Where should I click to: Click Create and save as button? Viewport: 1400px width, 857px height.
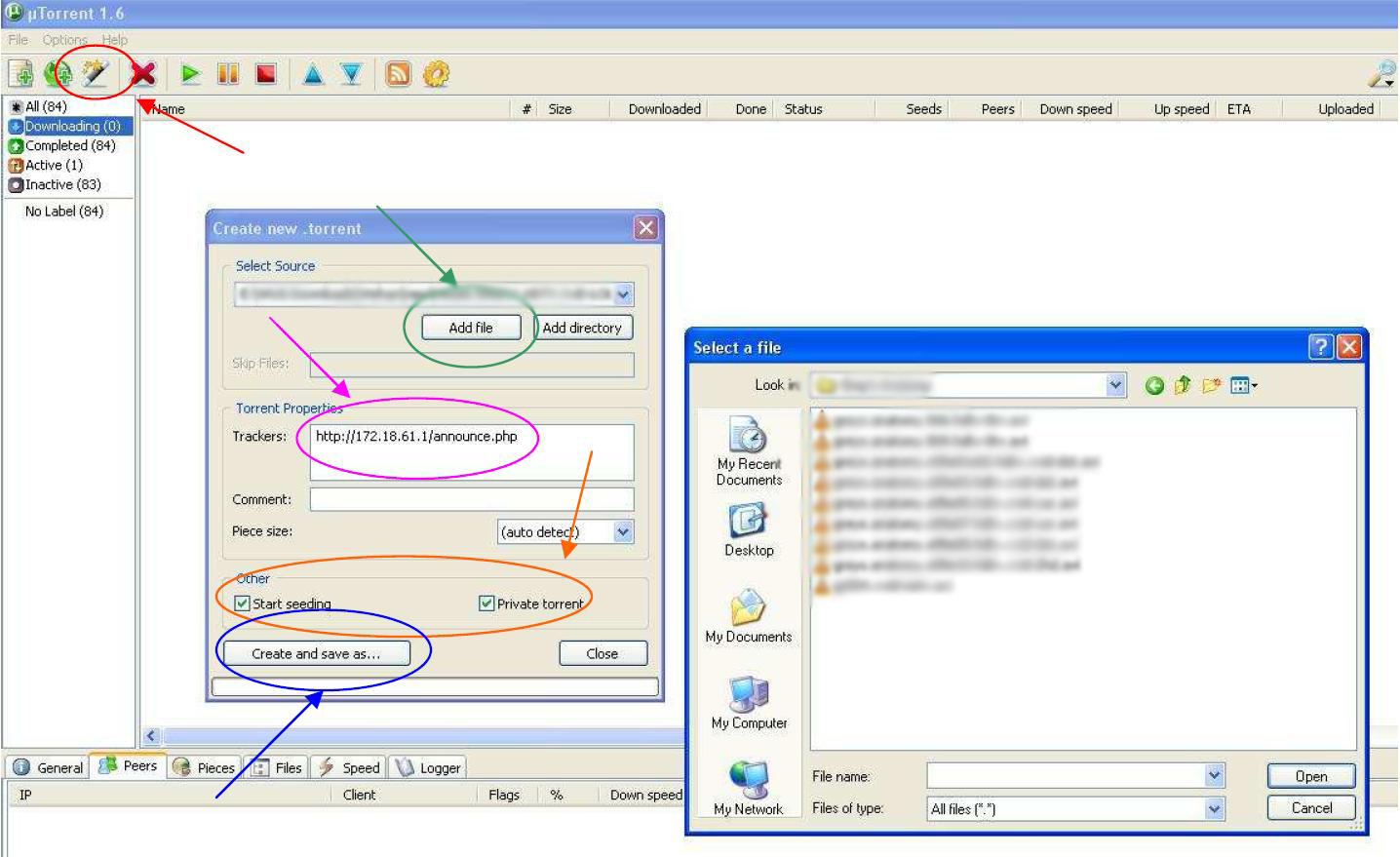coord(317,653)
